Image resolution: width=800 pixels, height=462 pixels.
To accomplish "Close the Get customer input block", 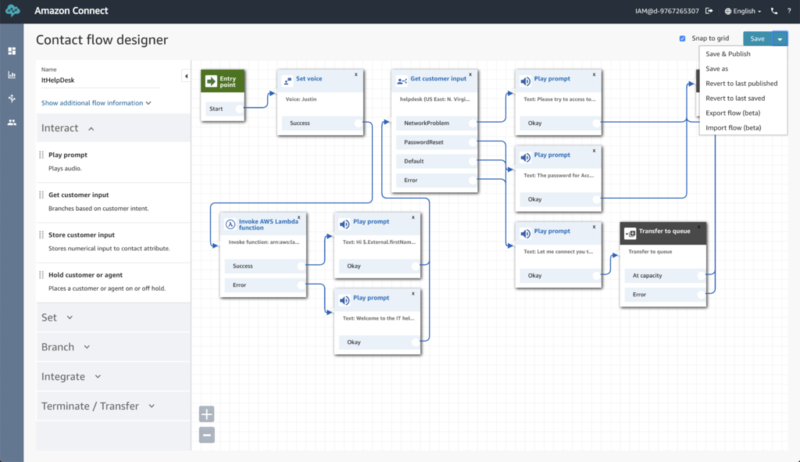I will click(470, 74).
